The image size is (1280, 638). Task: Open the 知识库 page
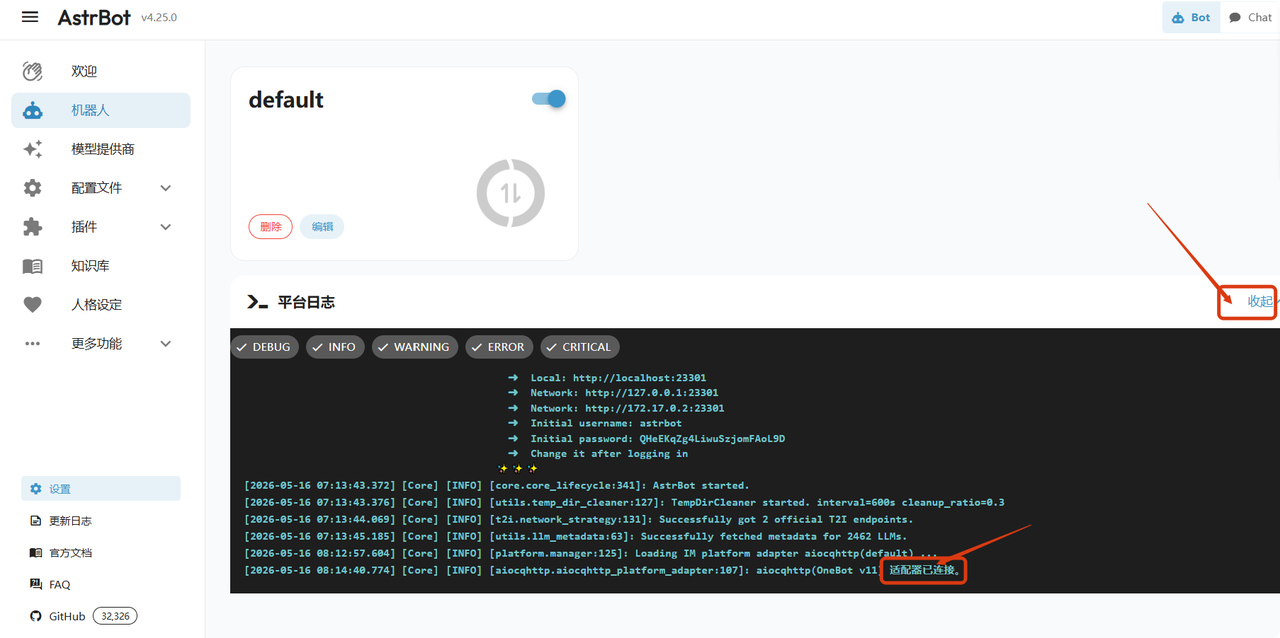(101, 266)
